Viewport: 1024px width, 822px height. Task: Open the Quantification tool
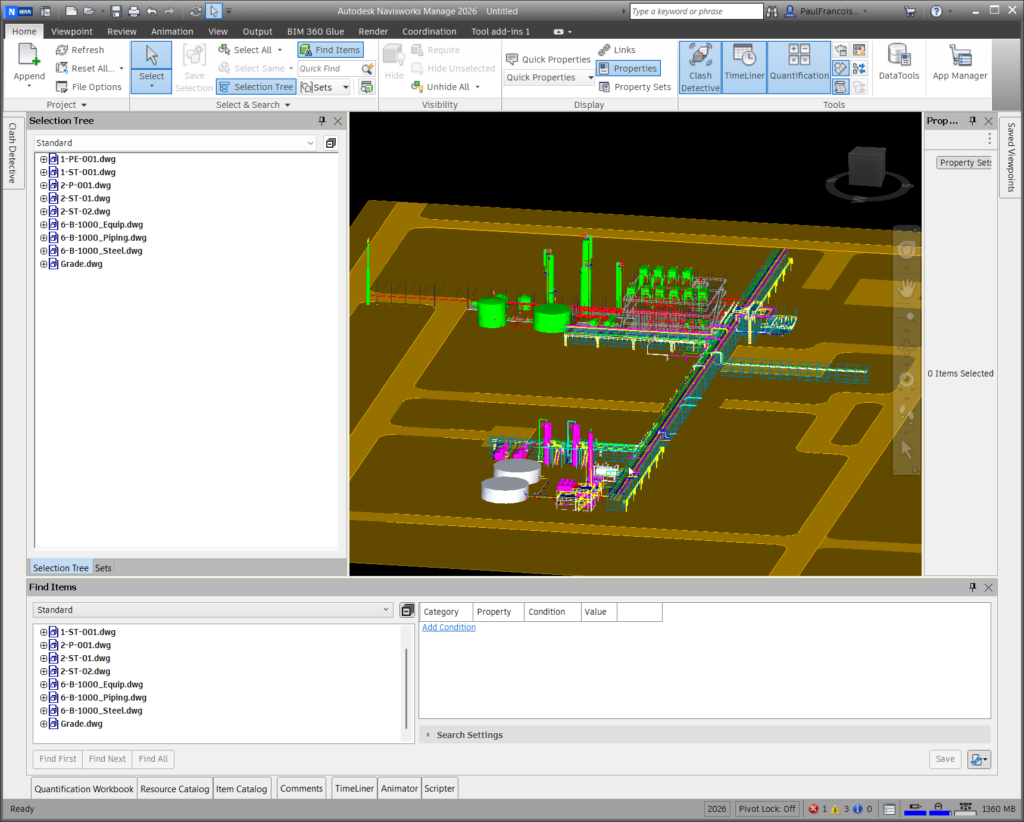(799, 67)
